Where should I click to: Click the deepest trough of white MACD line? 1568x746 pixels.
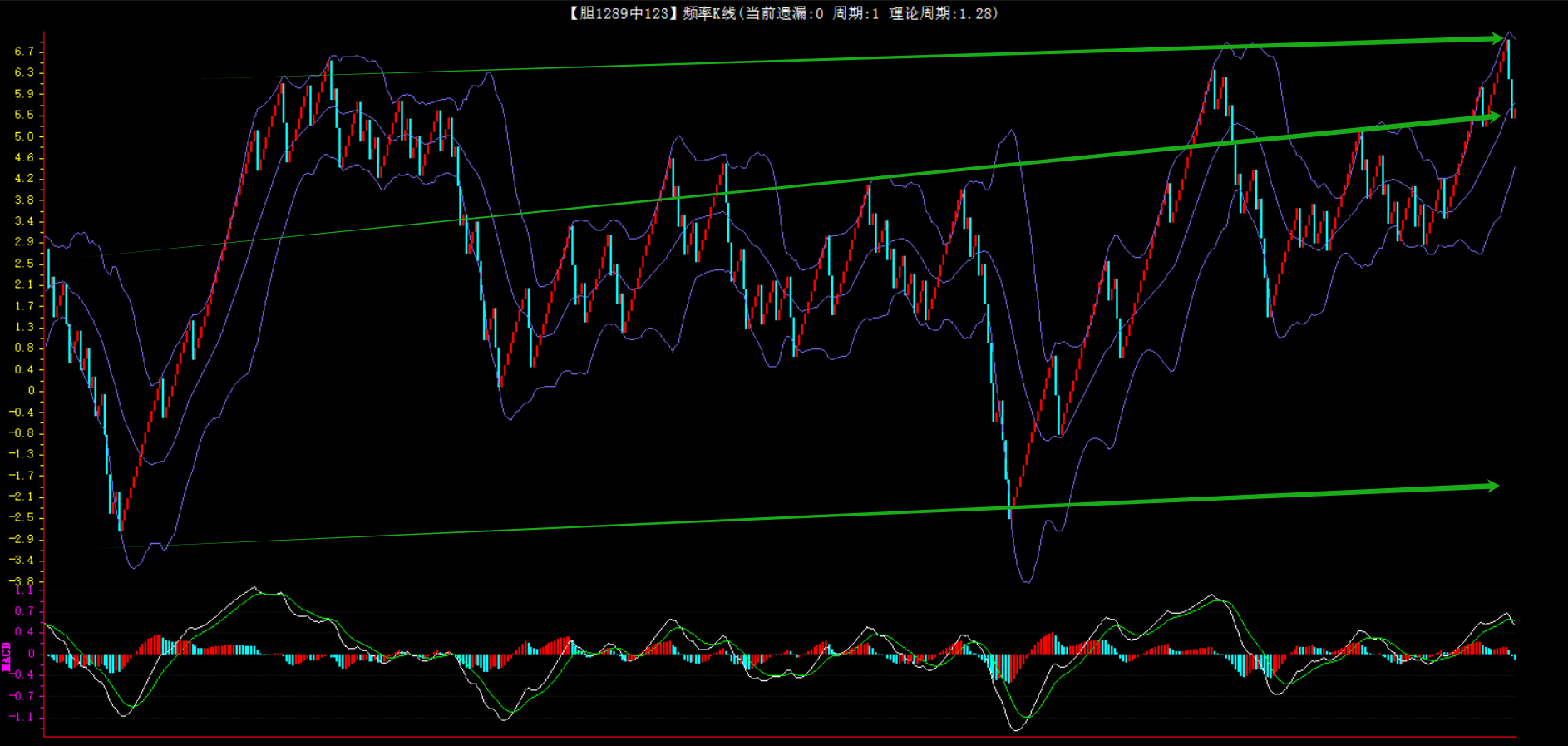1017,729
